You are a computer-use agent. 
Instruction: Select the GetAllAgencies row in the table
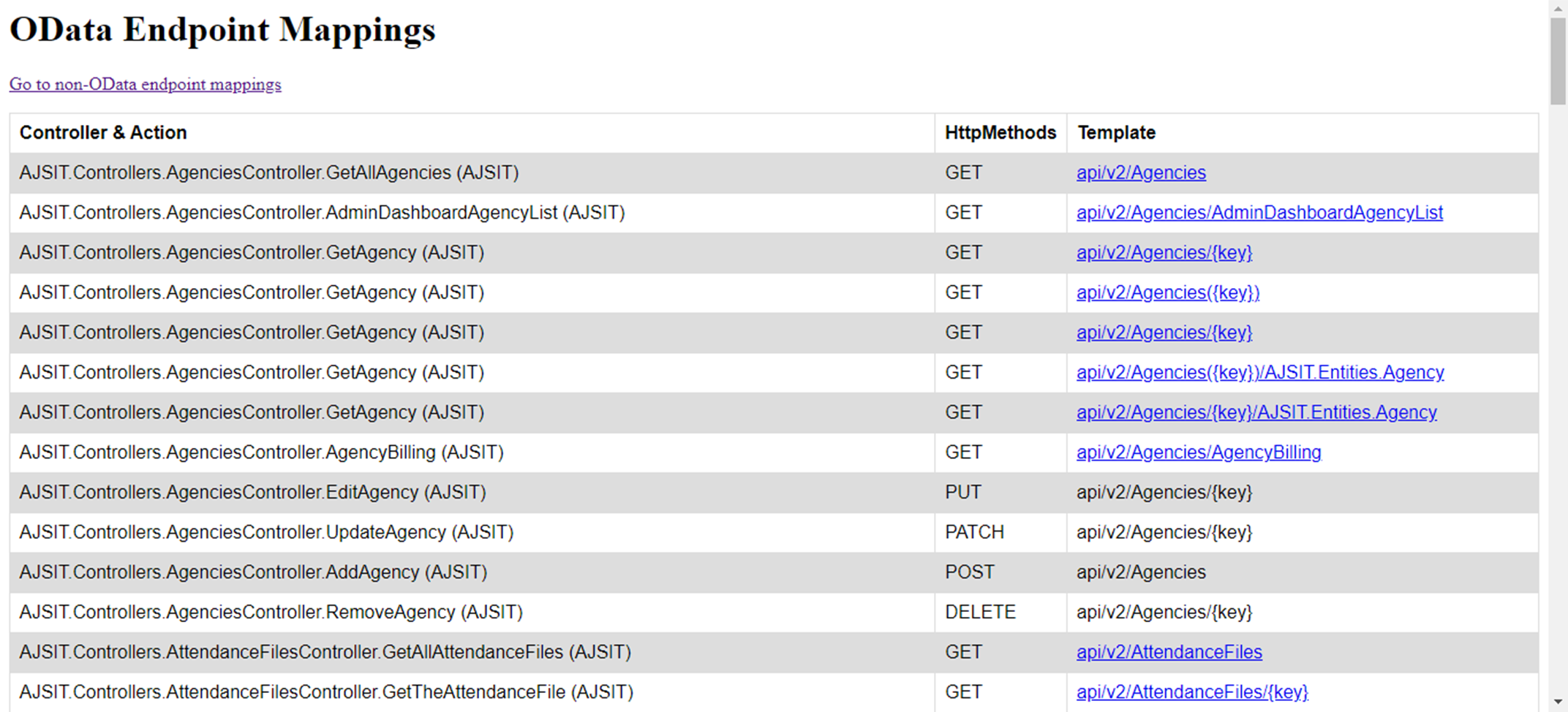click(468, 173)
